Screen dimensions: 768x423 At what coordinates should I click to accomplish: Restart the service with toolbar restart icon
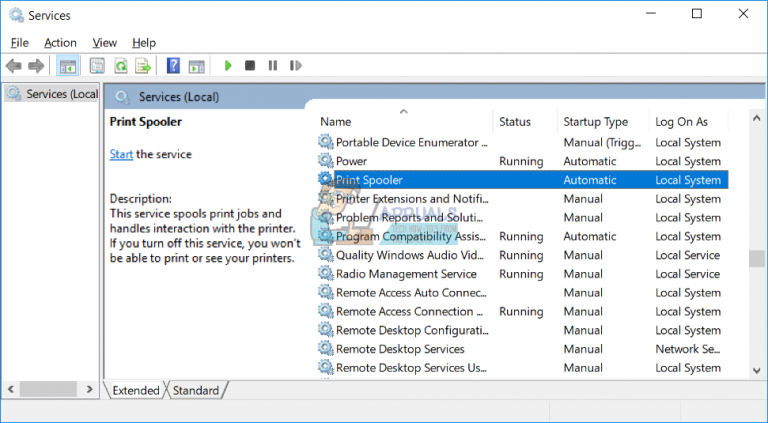click(x=295, y=66)
